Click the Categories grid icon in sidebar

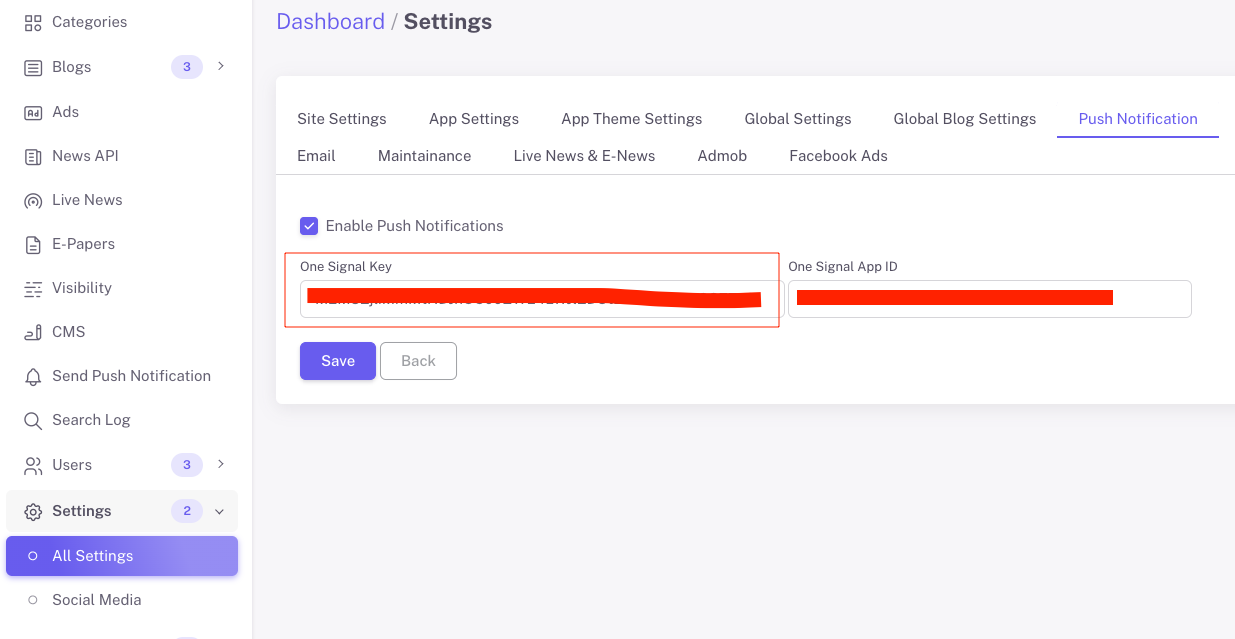[33, 22]
